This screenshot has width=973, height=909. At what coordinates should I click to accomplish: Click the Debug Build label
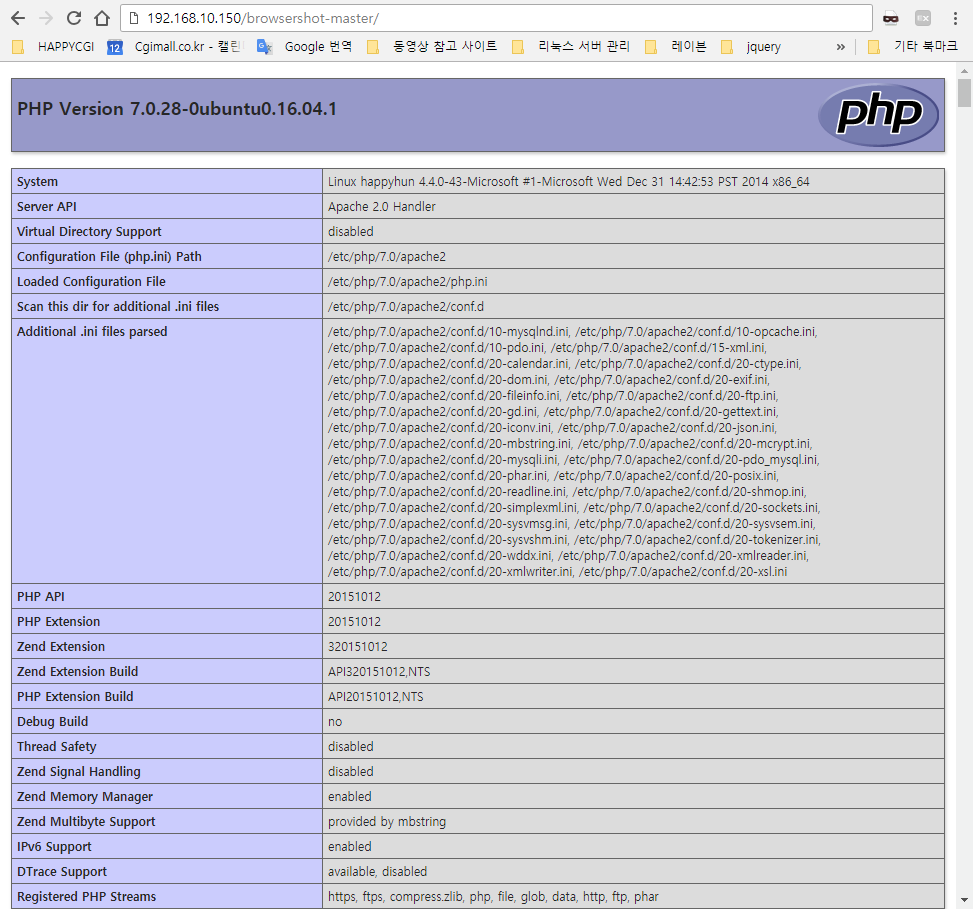(x=53, y=722)
